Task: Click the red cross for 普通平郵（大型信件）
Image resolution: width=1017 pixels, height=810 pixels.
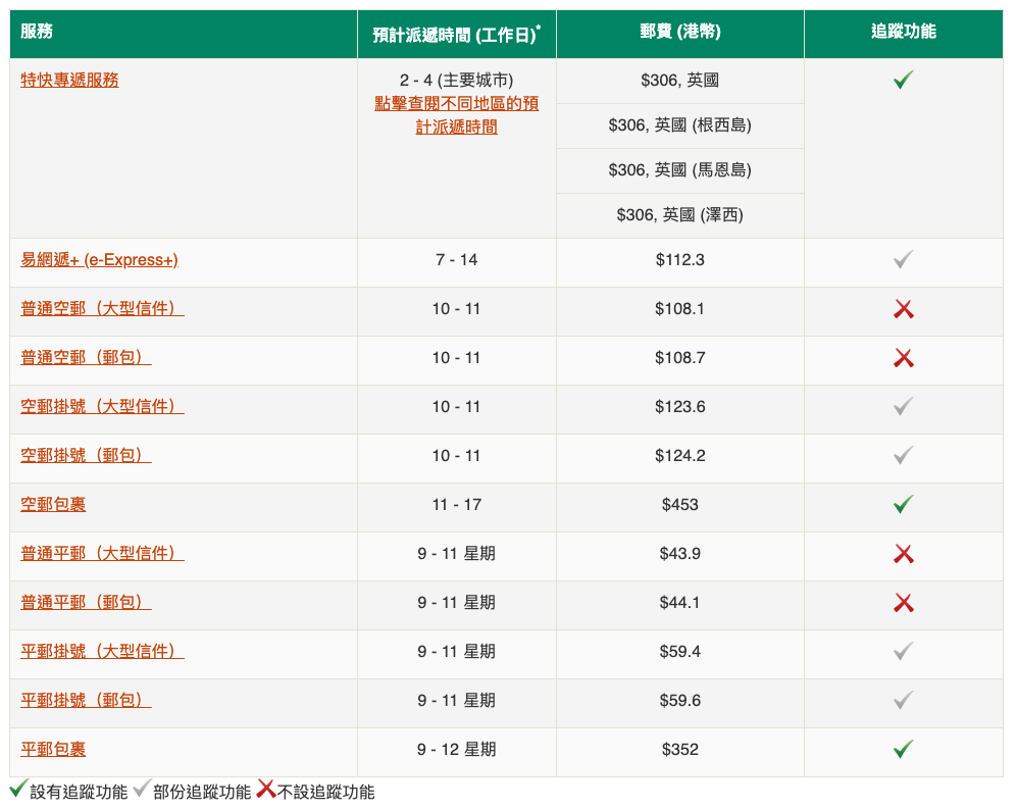Action: click(903, 554)
